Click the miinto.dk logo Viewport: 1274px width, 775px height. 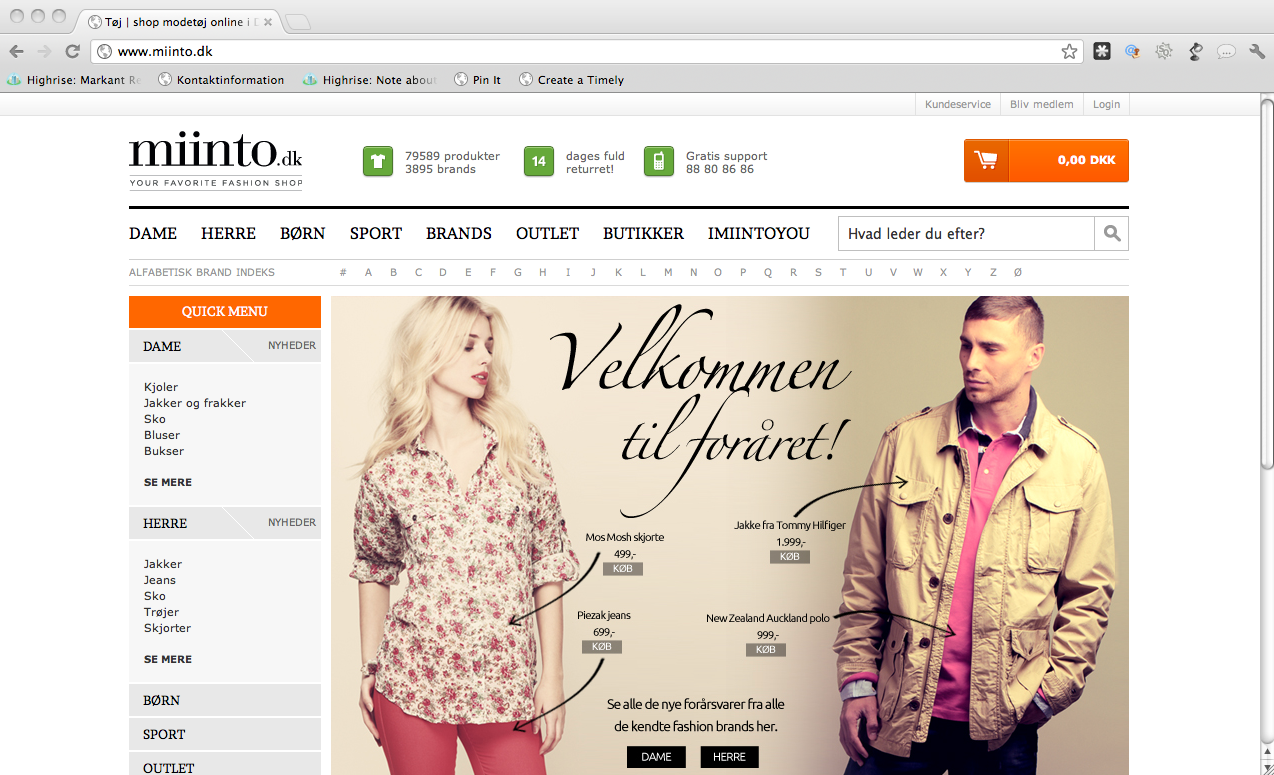tap(215, 160)
